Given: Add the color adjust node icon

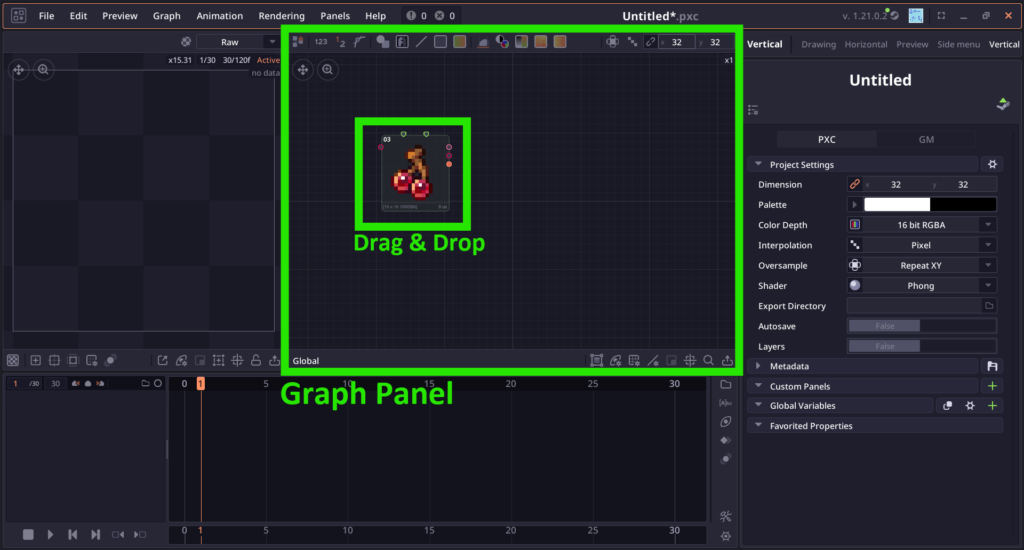Looking at the screenshot, I should pyautogui.click(x=502, y=42).
